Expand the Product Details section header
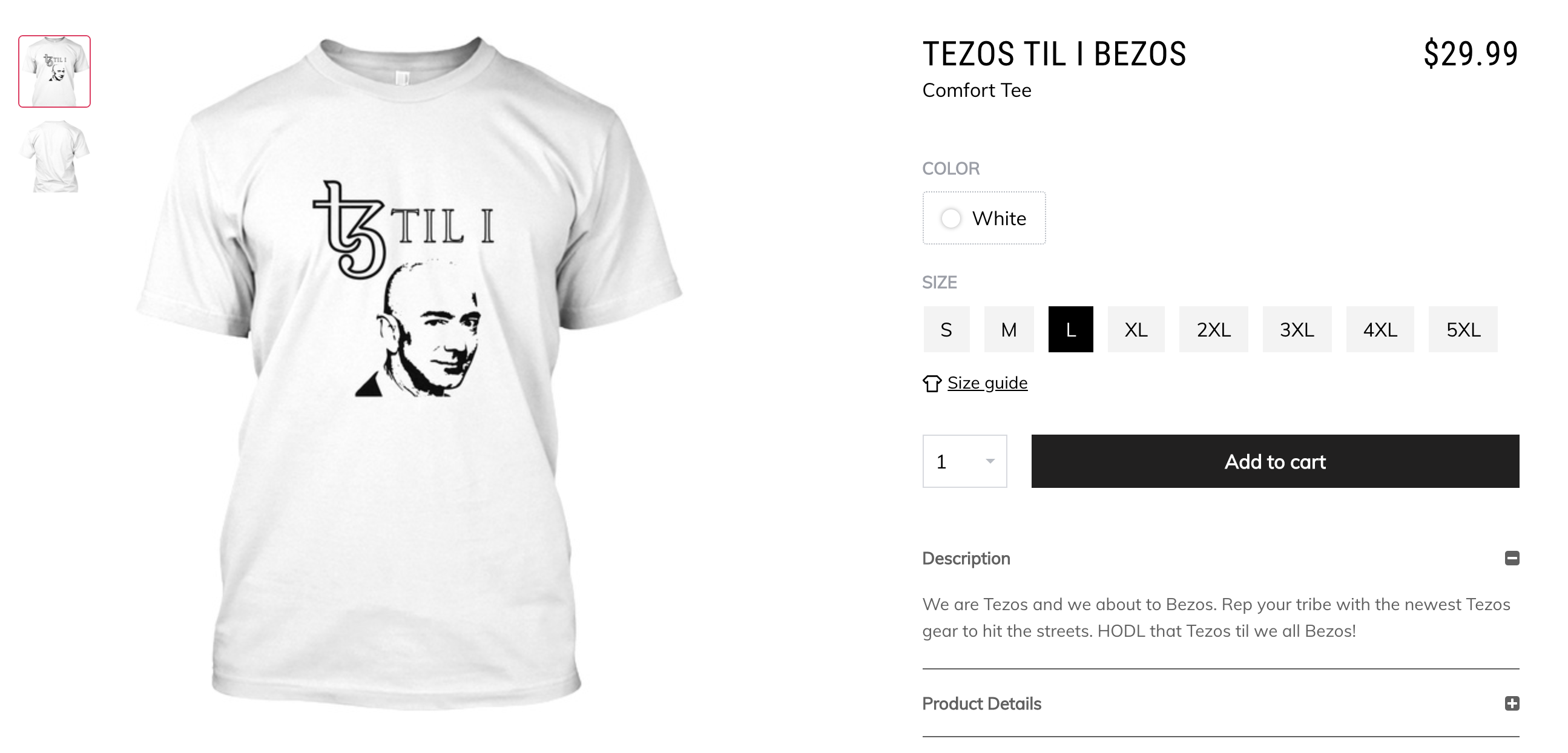 (1221, 704)
